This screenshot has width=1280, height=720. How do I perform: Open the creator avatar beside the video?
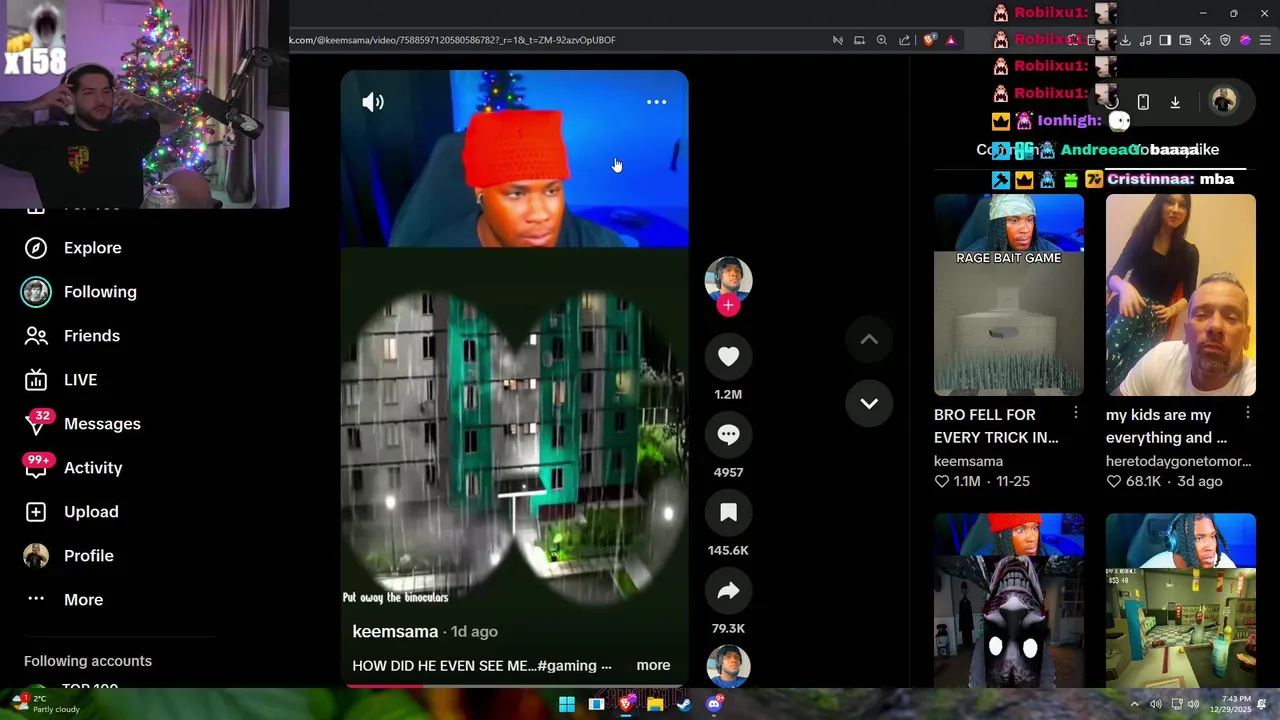728,279
